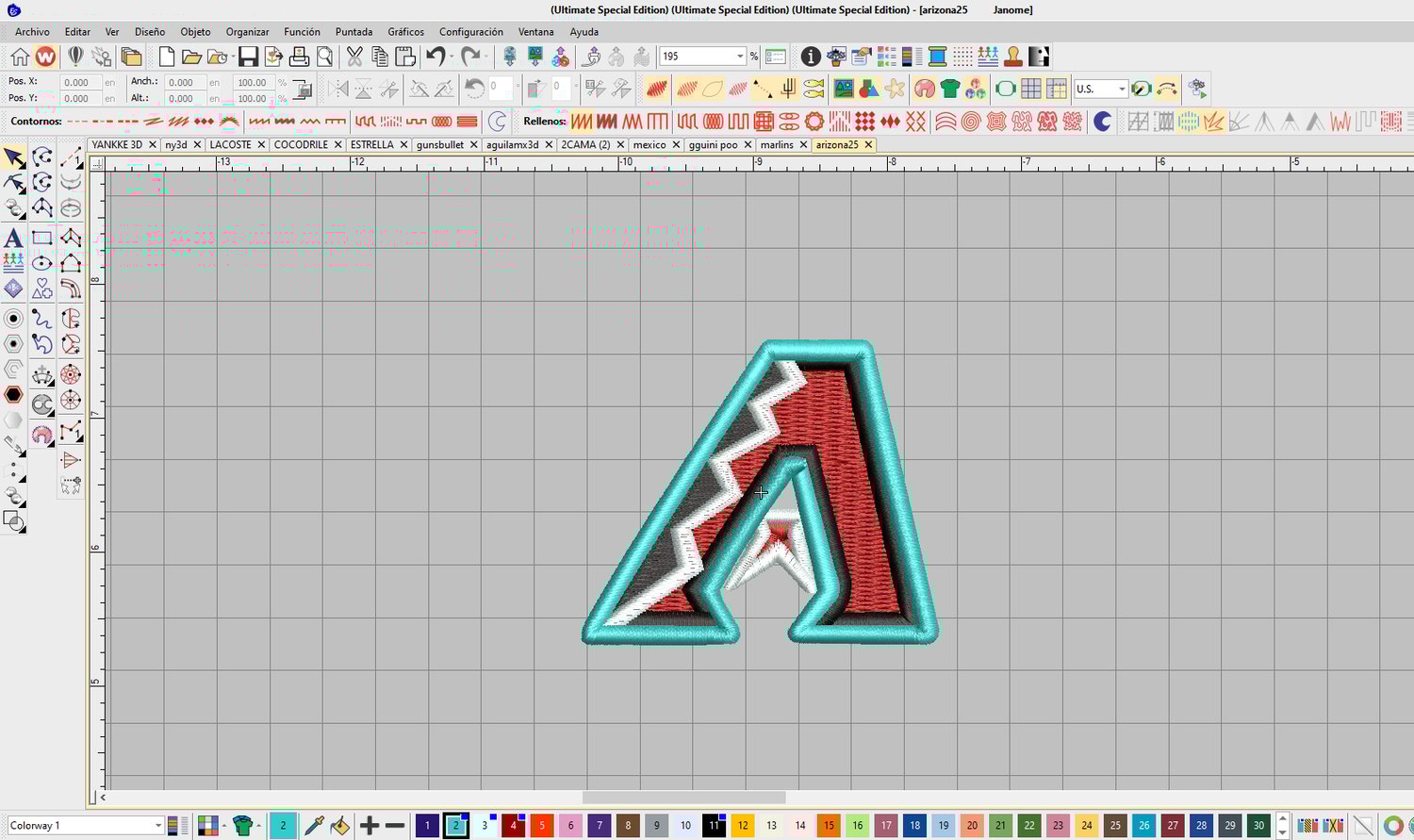
Task: Click the rubber stamp icon
Action: point(1013,57)
